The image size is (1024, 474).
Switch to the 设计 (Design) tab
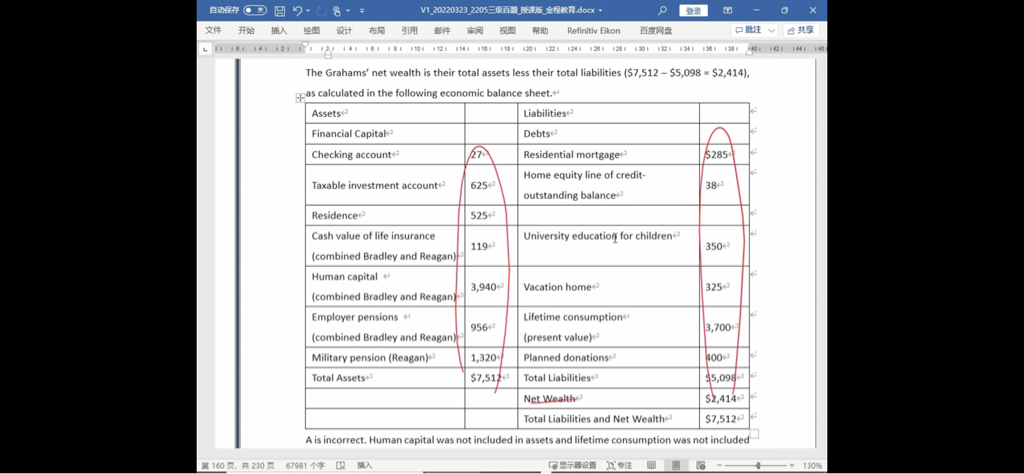pos(344,31)
